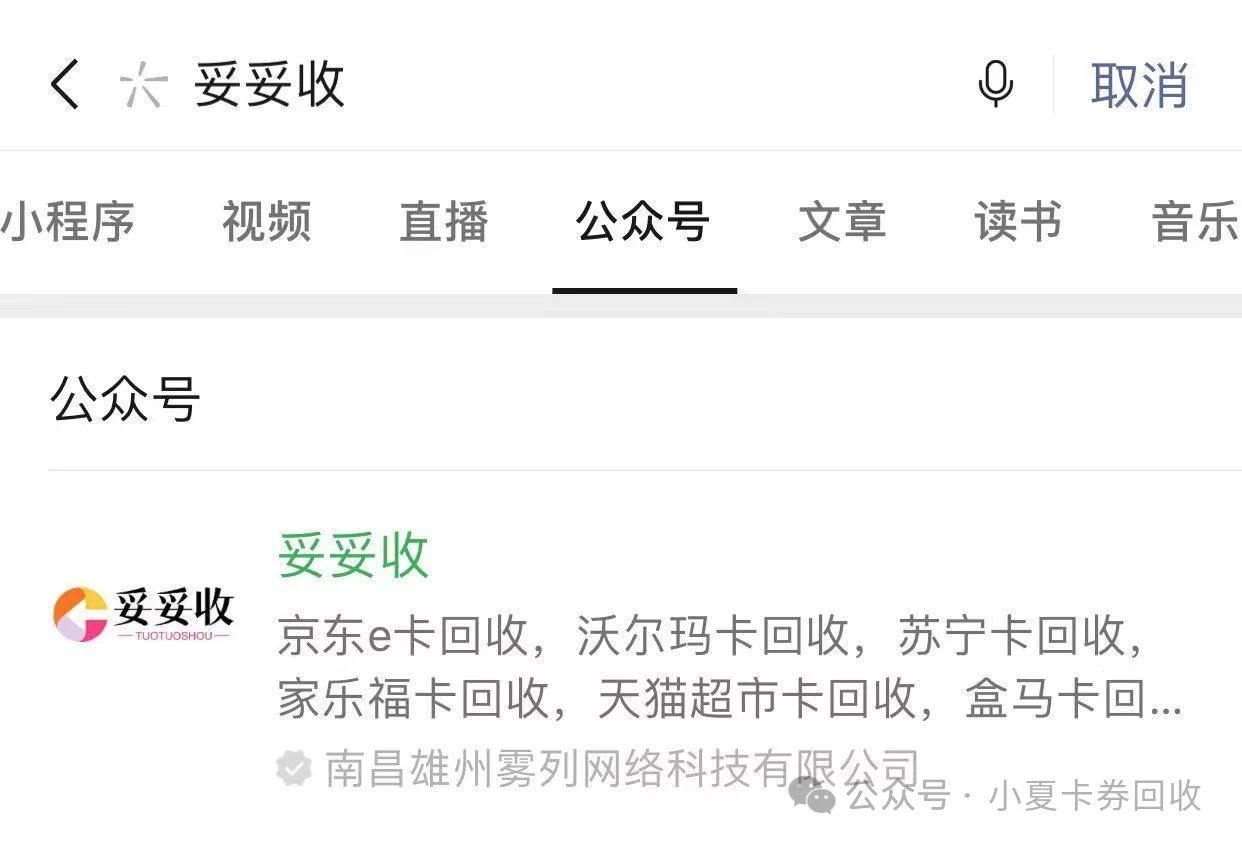Viewport: 1242px width, 846px height.
Task: Switch to the 文章 tab
Action: 842,221
